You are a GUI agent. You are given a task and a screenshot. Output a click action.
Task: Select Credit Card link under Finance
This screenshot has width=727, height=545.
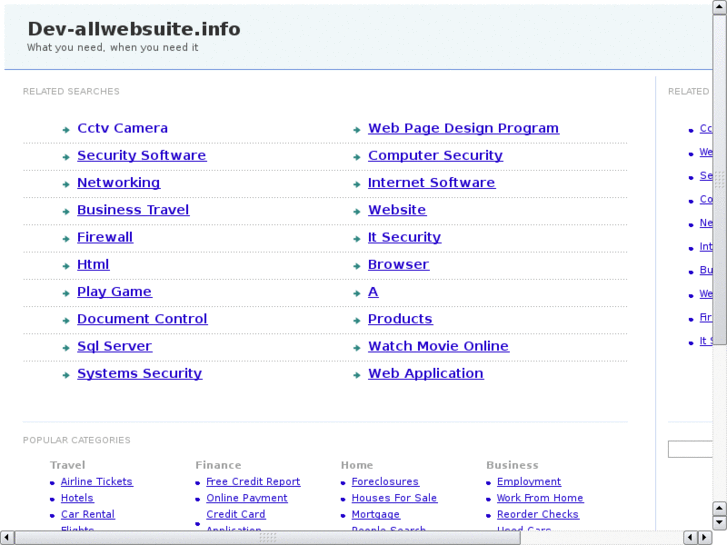[236, 514]
